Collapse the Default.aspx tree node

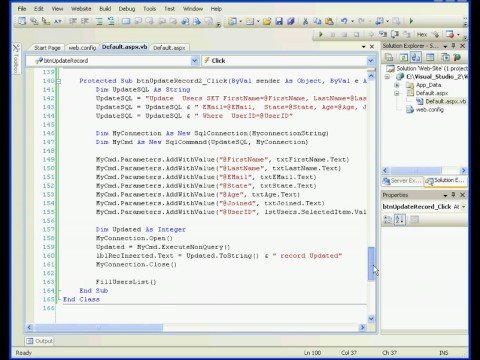tap(397, 93)
